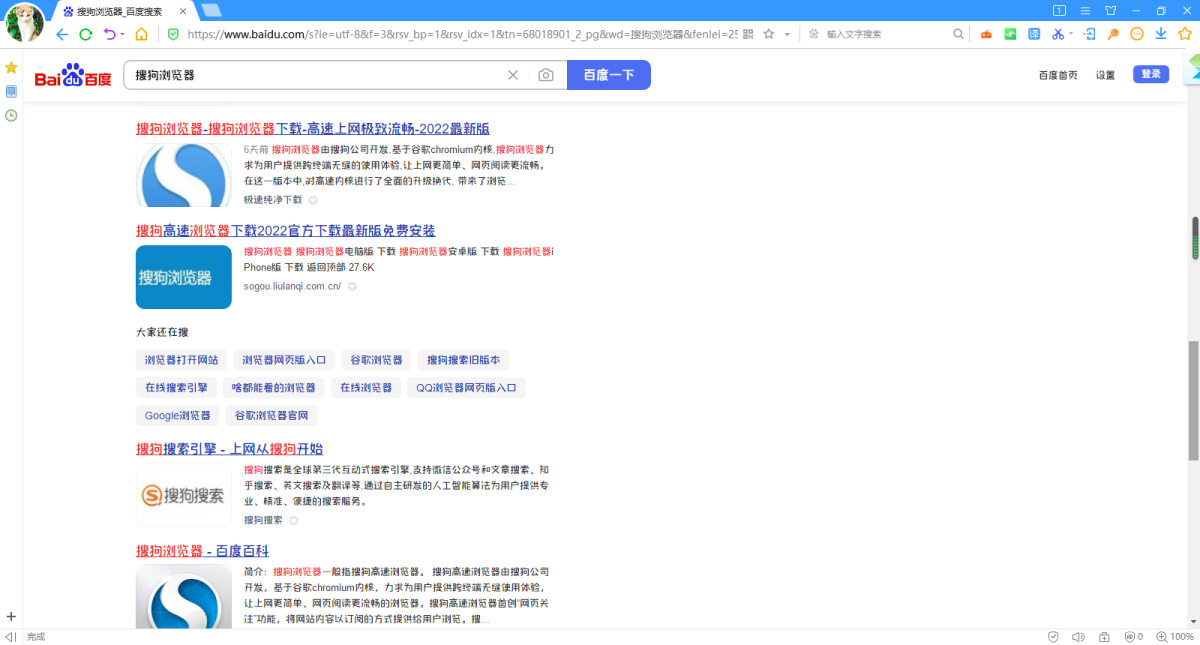Click the green eye extension icon
This screenshot has width=1200, height=645.
pyautogui.click(x=1011, y=34)
